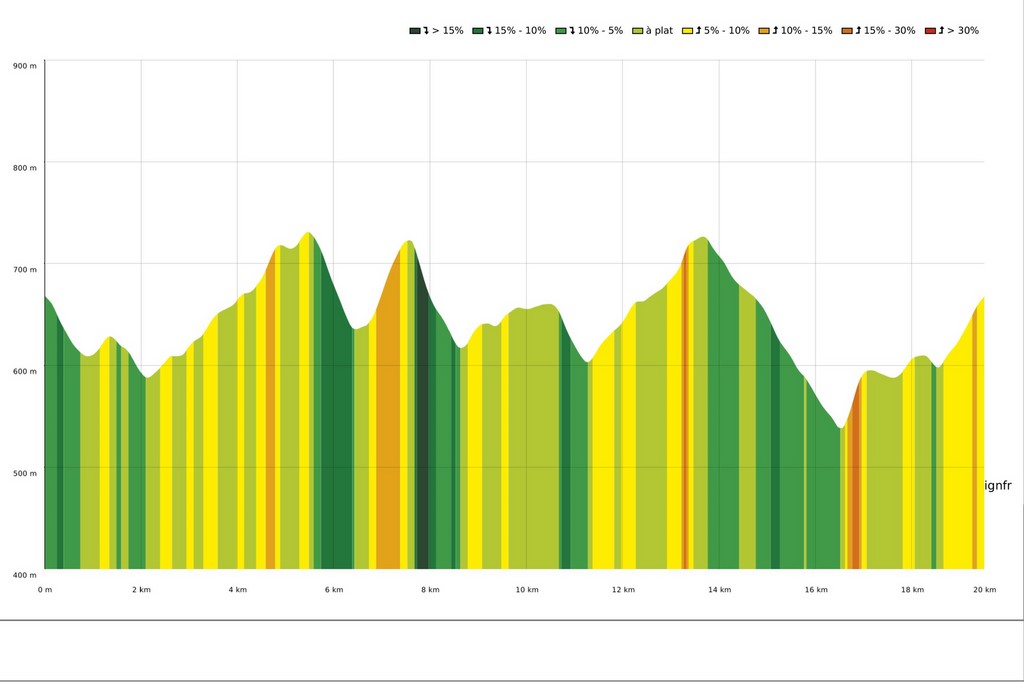Click the '400 m' elevation axis label

click(x=25, y=575)
